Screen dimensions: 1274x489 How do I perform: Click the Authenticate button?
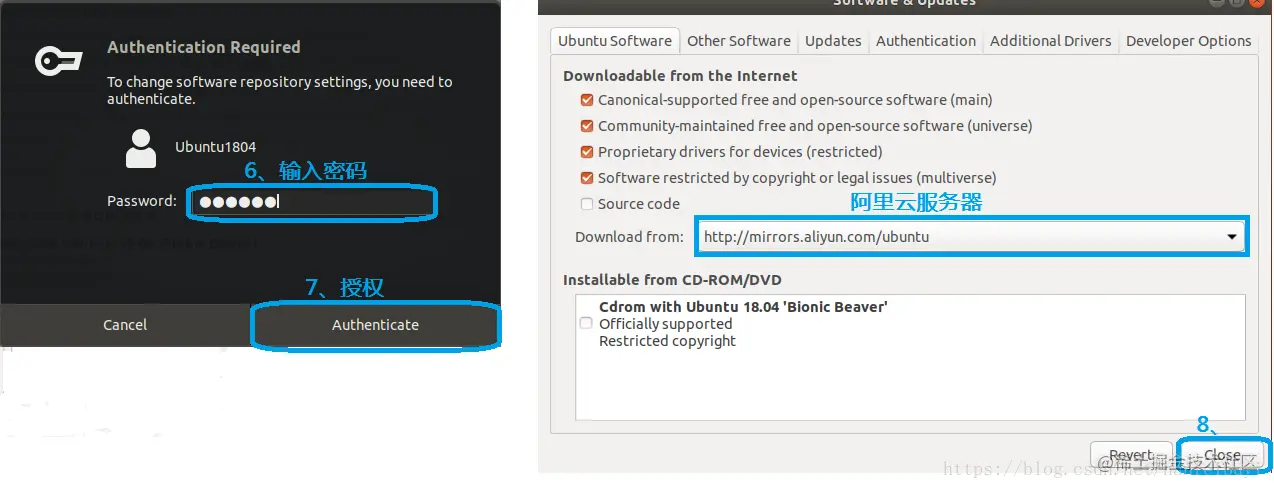coord(375,325)
